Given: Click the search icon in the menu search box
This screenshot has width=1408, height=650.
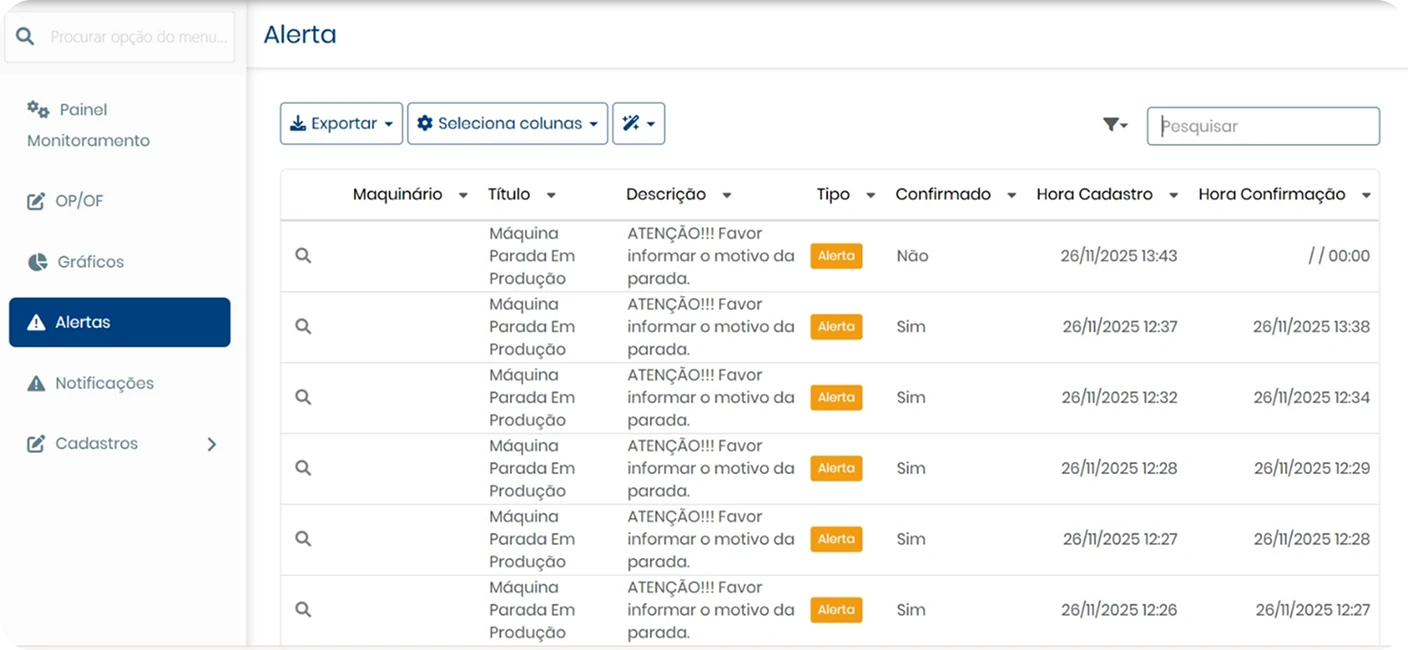Looking at the screenshot, I should tap(27, 37).
